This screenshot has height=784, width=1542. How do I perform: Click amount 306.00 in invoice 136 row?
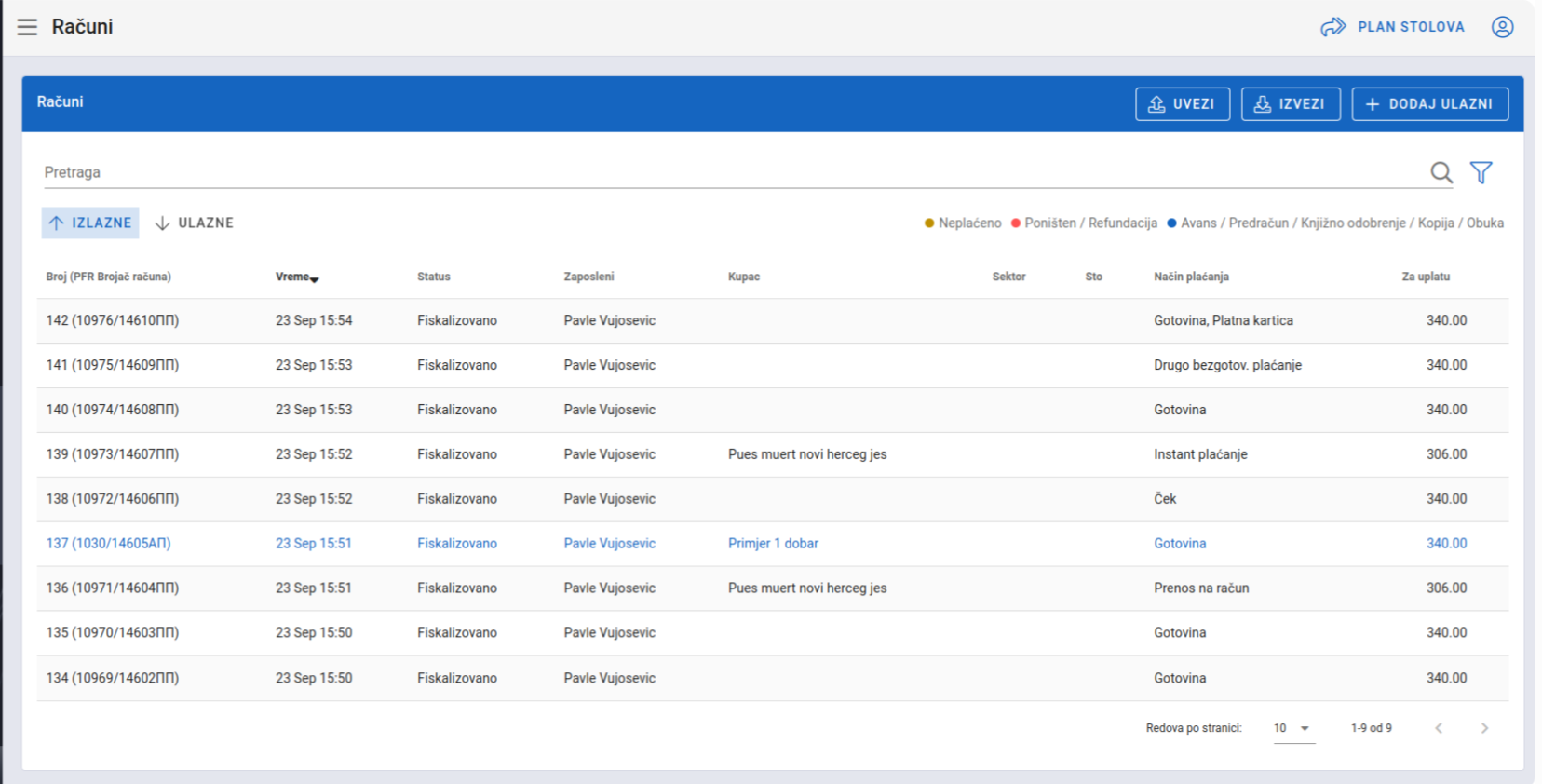(1446, 588)
